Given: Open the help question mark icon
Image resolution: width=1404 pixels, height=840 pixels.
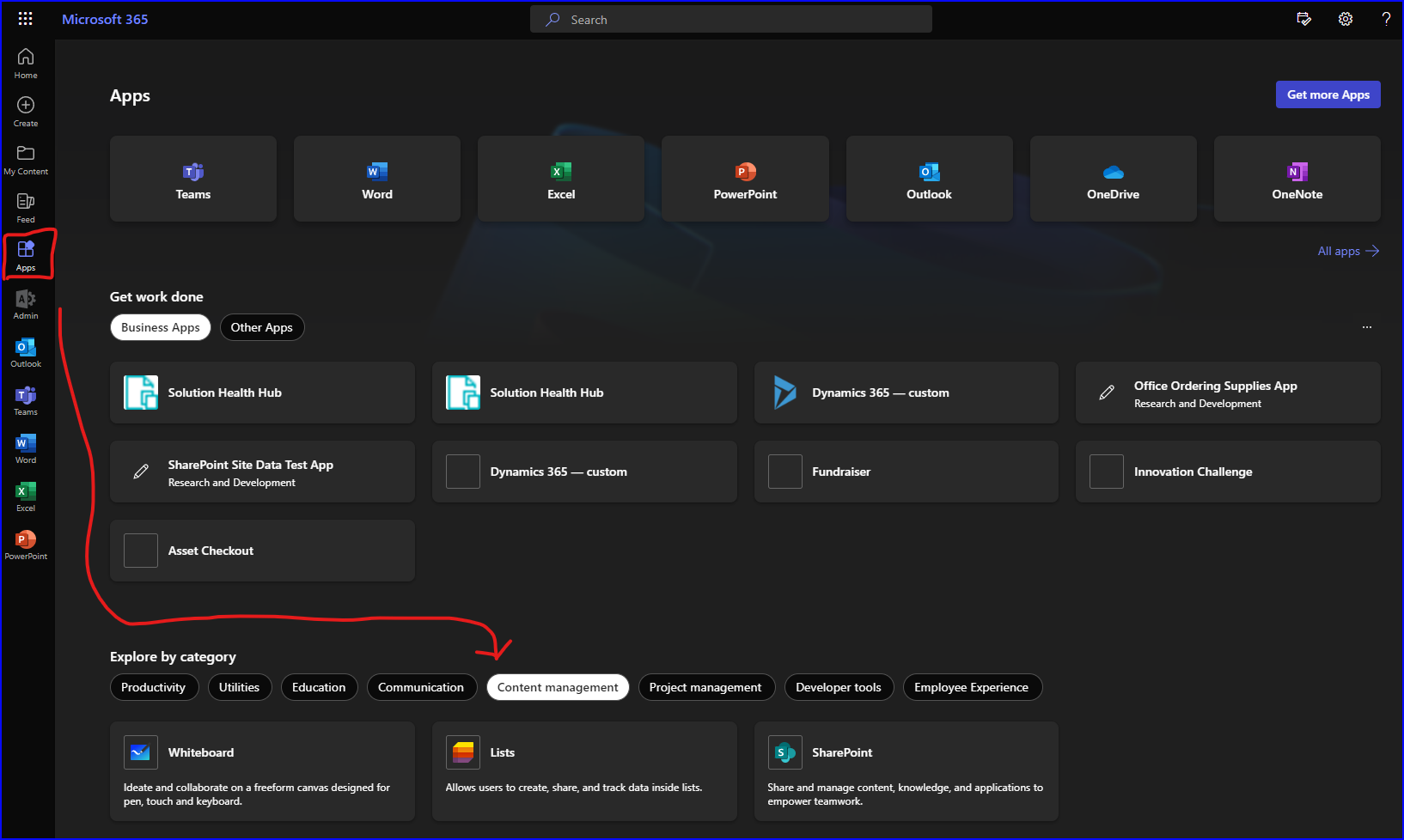Looking at the screenshot, I should point(1386,19).
